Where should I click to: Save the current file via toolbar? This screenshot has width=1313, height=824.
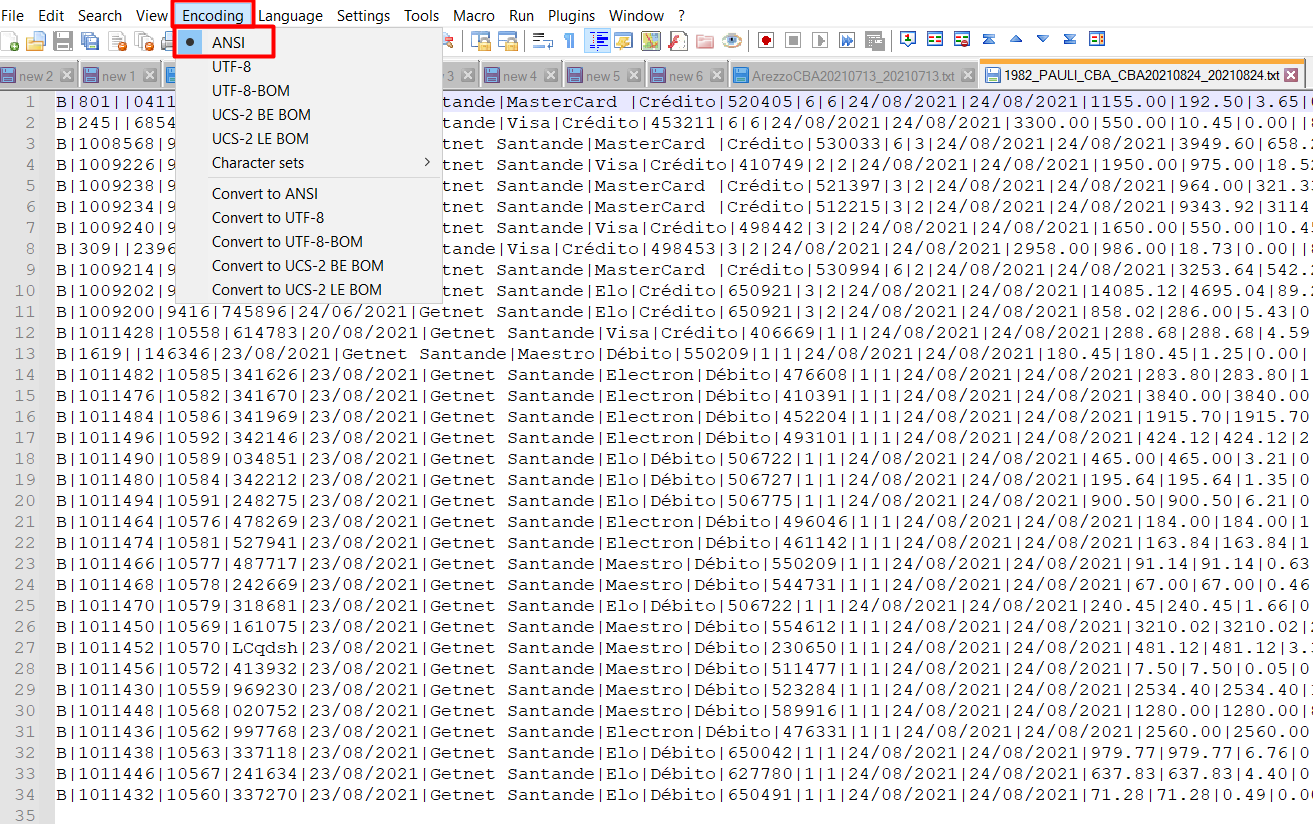(x=63, y=41)
